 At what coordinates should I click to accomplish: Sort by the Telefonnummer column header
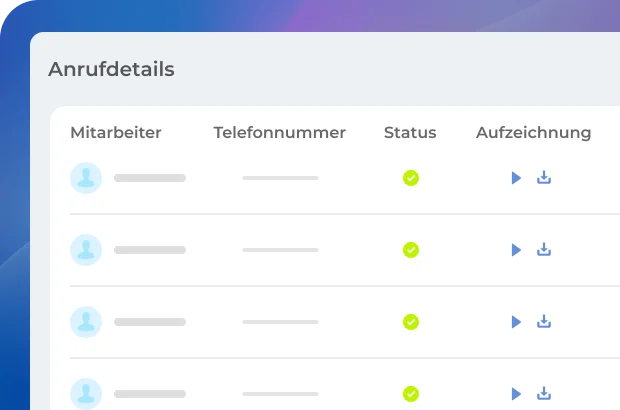tap(279, 133)
